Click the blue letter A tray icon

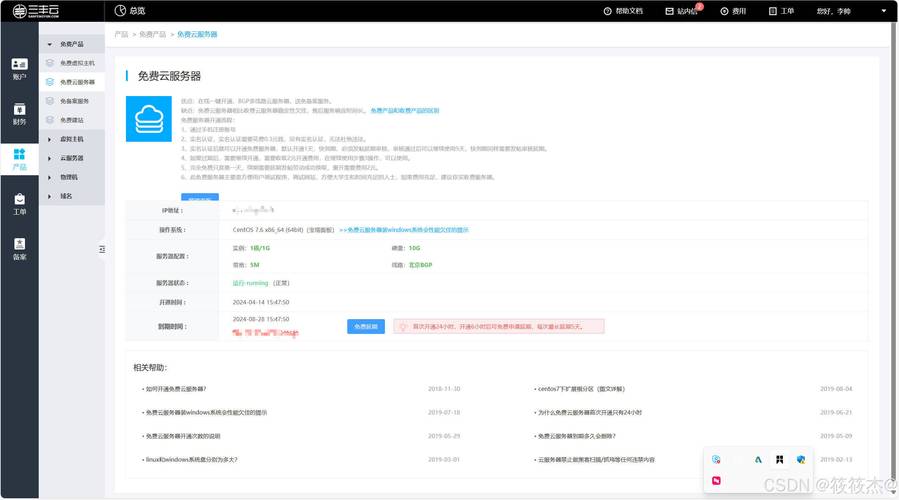tap(758, 459)
